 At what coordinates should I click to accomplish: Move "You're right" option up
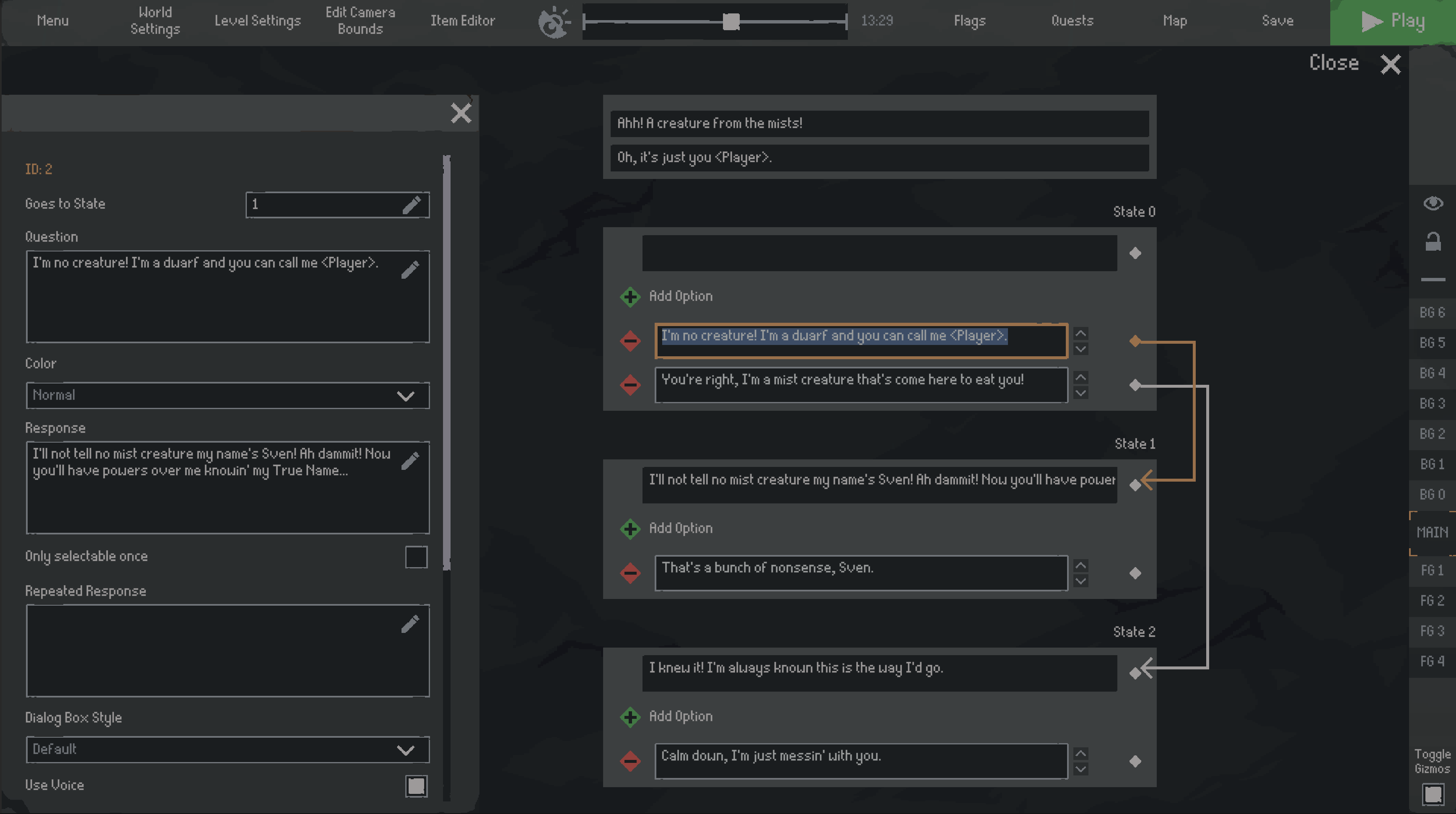tap(1080, 377)
